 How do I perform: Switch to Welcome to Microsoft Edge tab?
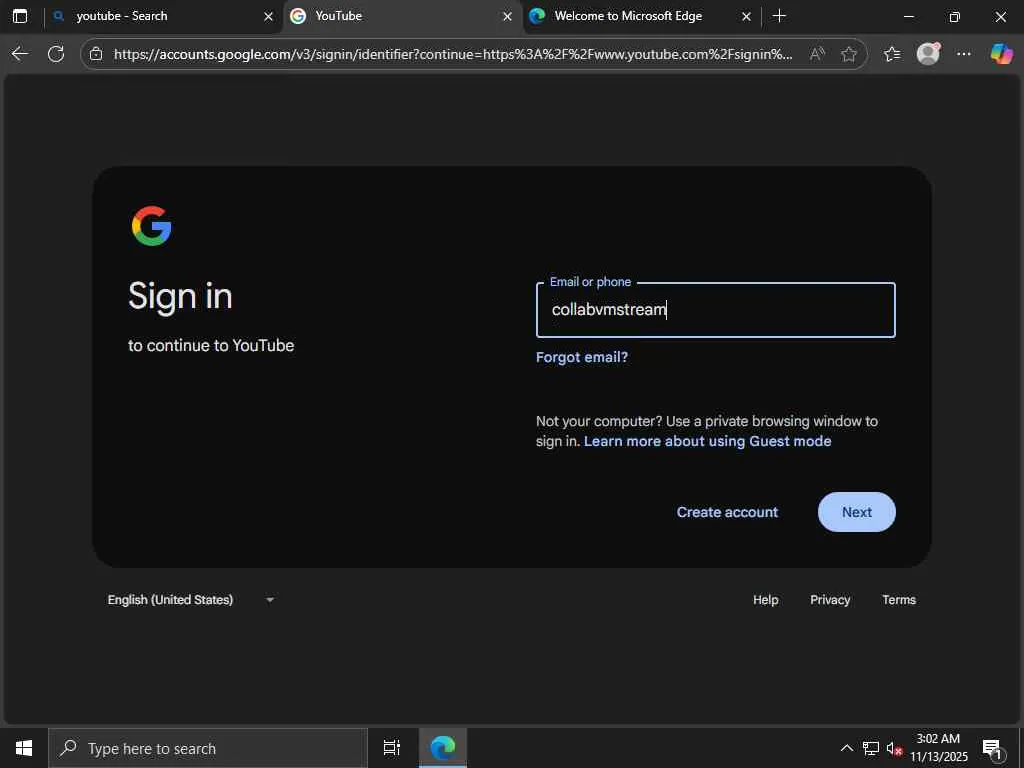pos(641,16)
